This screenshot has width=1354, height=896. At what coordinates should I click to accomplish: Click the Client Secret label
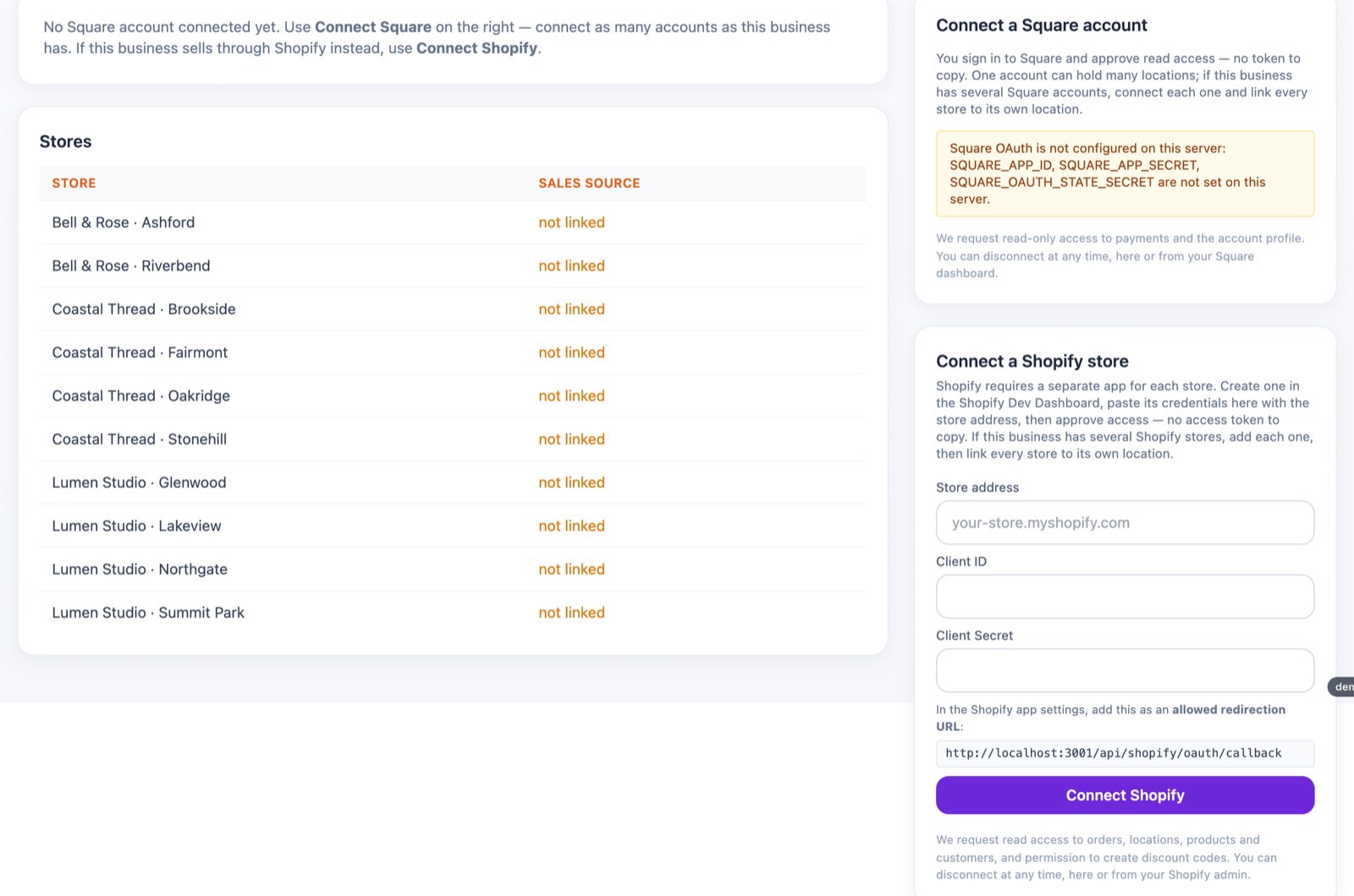point(974,635)
